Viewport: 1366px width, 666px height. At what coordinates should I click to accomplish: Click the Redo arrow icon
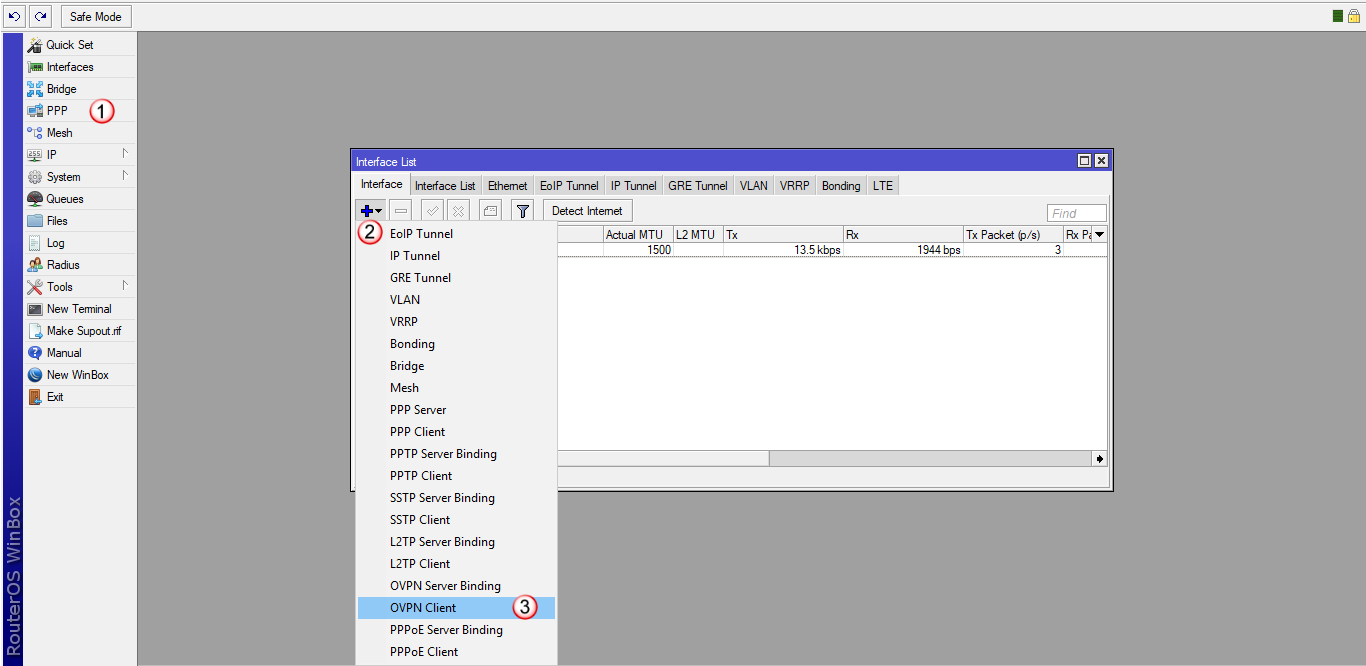pos(41,16)
